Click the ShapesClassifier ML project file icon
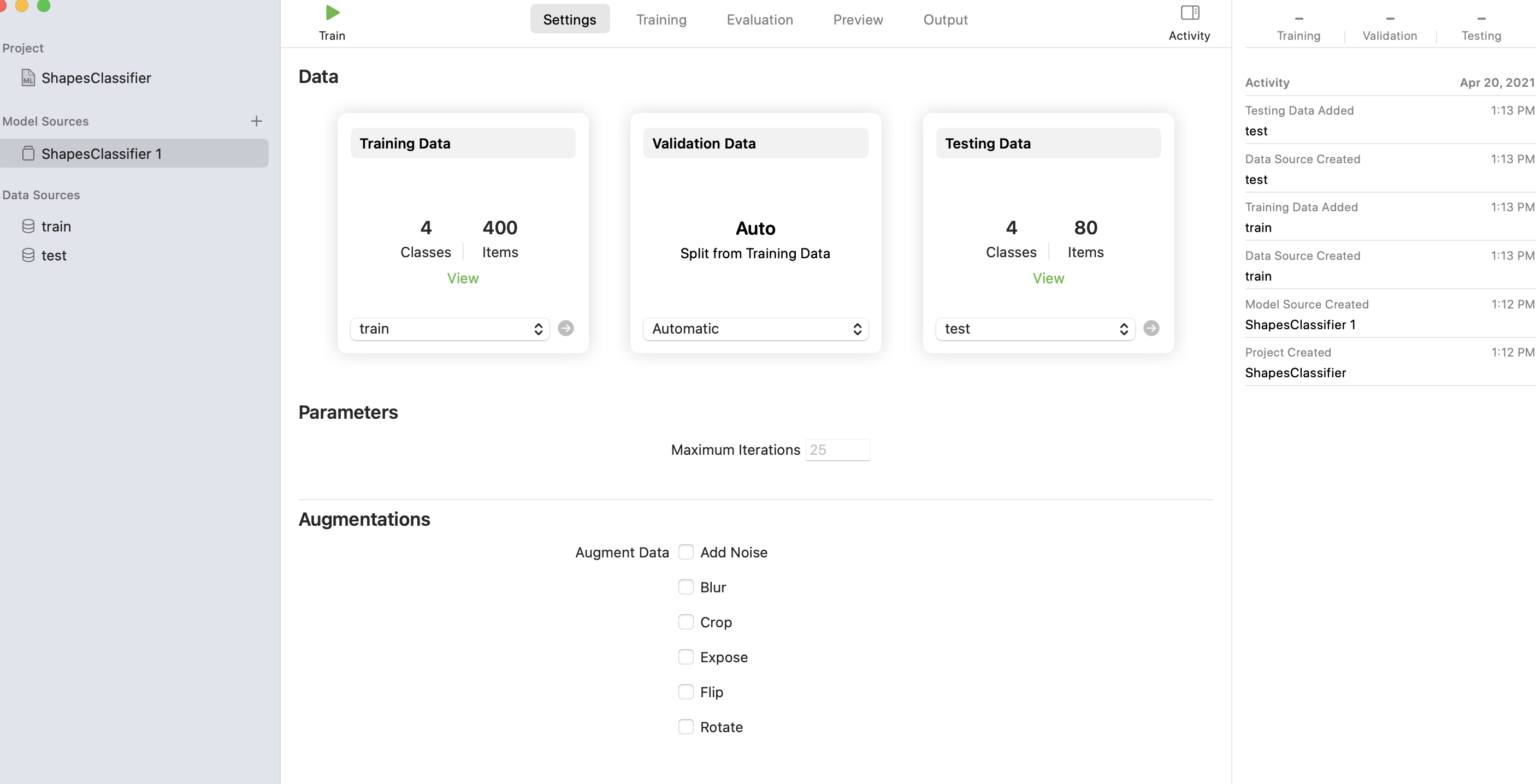 pyautogui.click(x=28, y=78)
